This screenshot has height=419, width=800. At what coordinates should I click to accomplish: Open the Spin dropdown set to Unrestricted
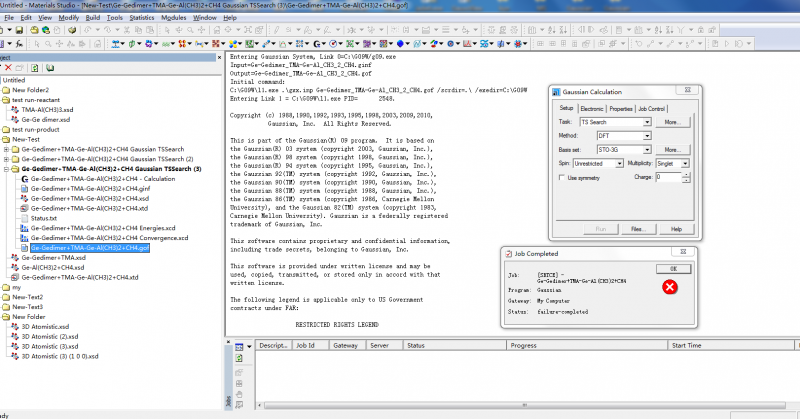coord(619,163)
